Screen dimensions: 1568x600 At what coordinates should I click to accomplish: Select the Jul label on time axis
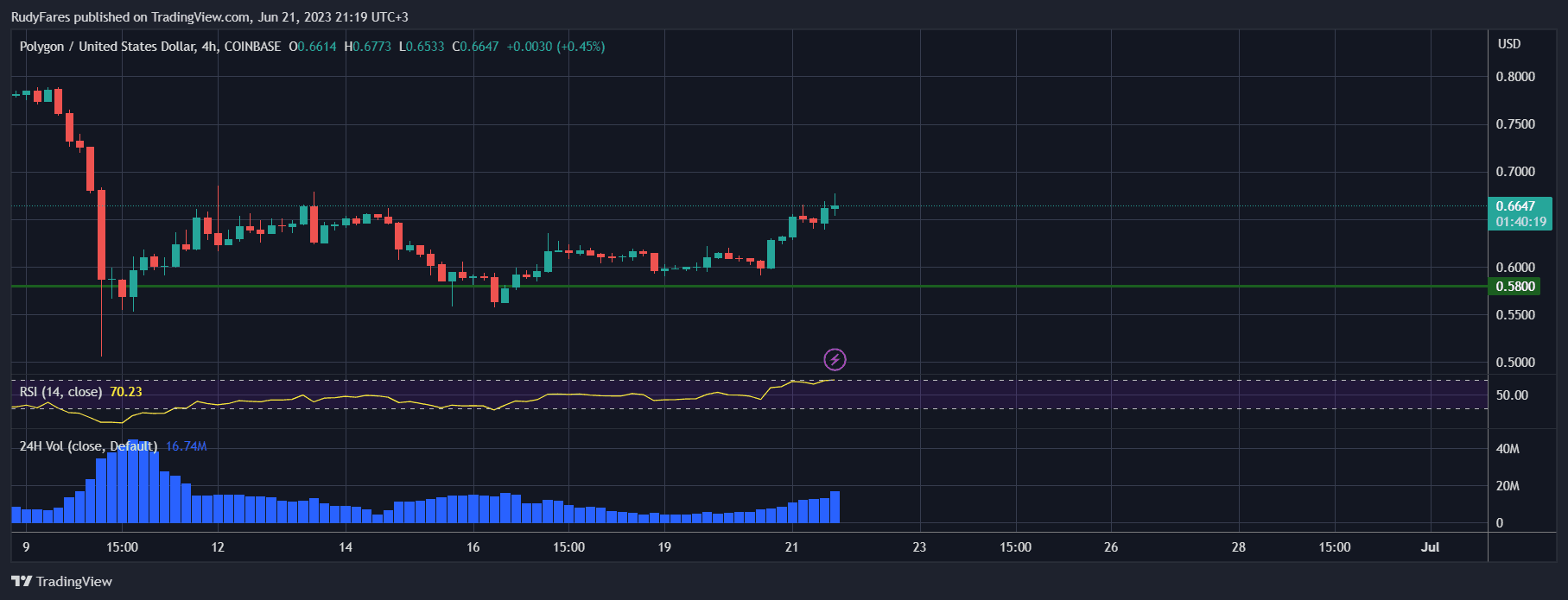(1430, 547)
